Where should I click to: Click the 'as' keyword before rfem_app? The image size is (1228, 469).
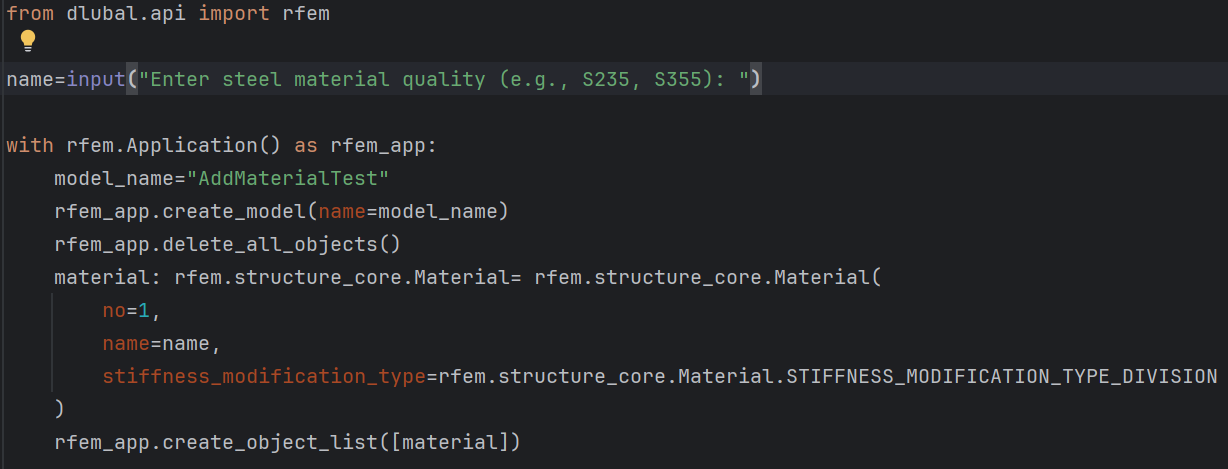pyautogui.click(x=306, y=145)
